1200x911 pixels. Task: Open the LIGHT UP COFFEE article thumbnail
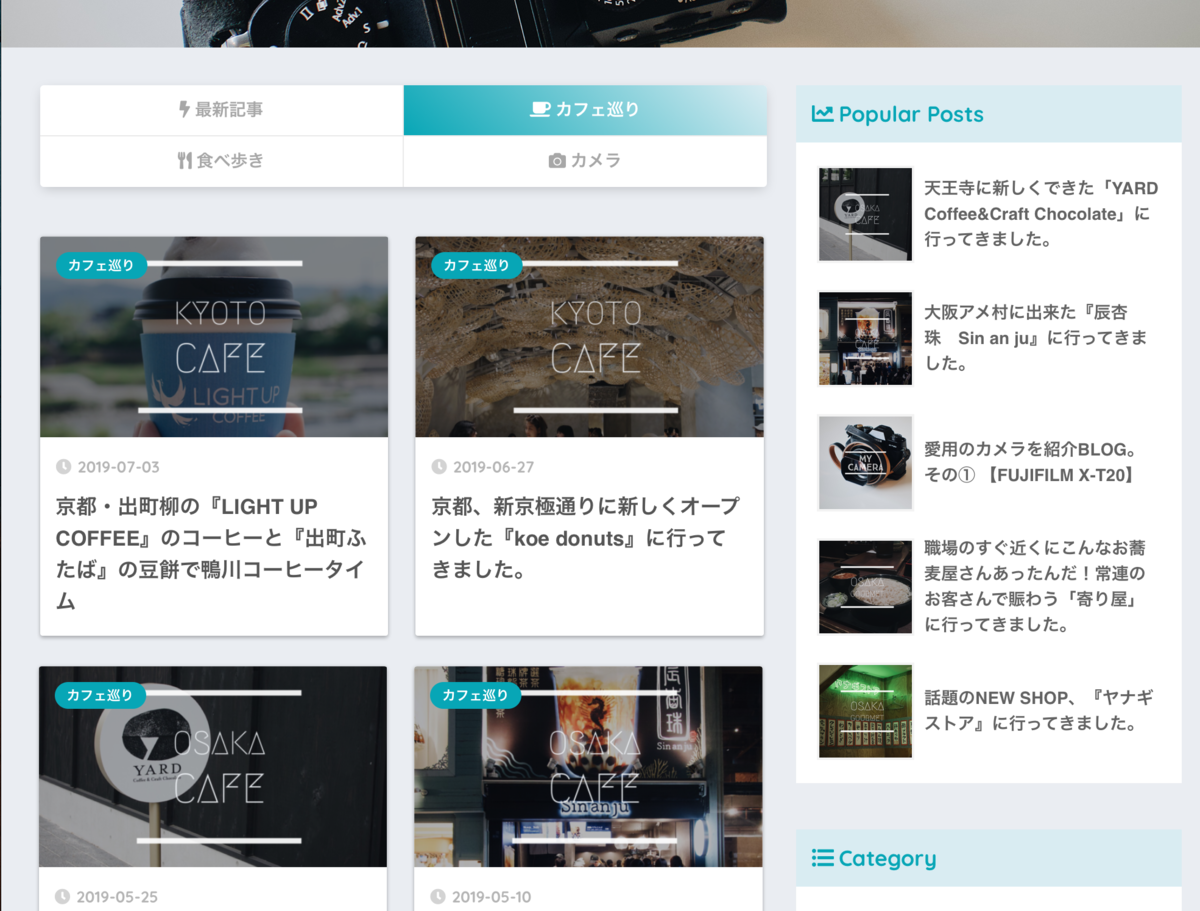[214, 337]
